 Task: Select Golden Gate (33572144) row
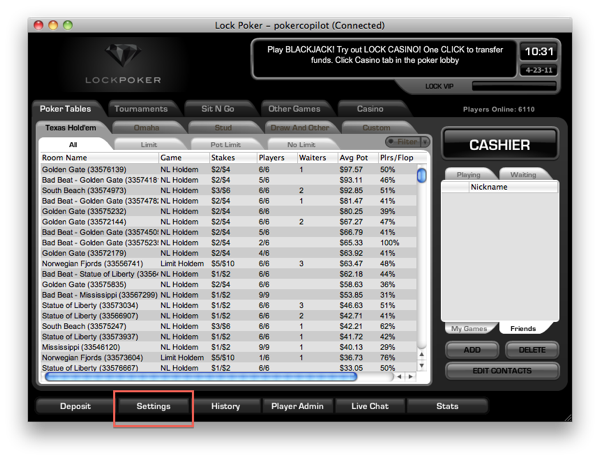[228, 222]
